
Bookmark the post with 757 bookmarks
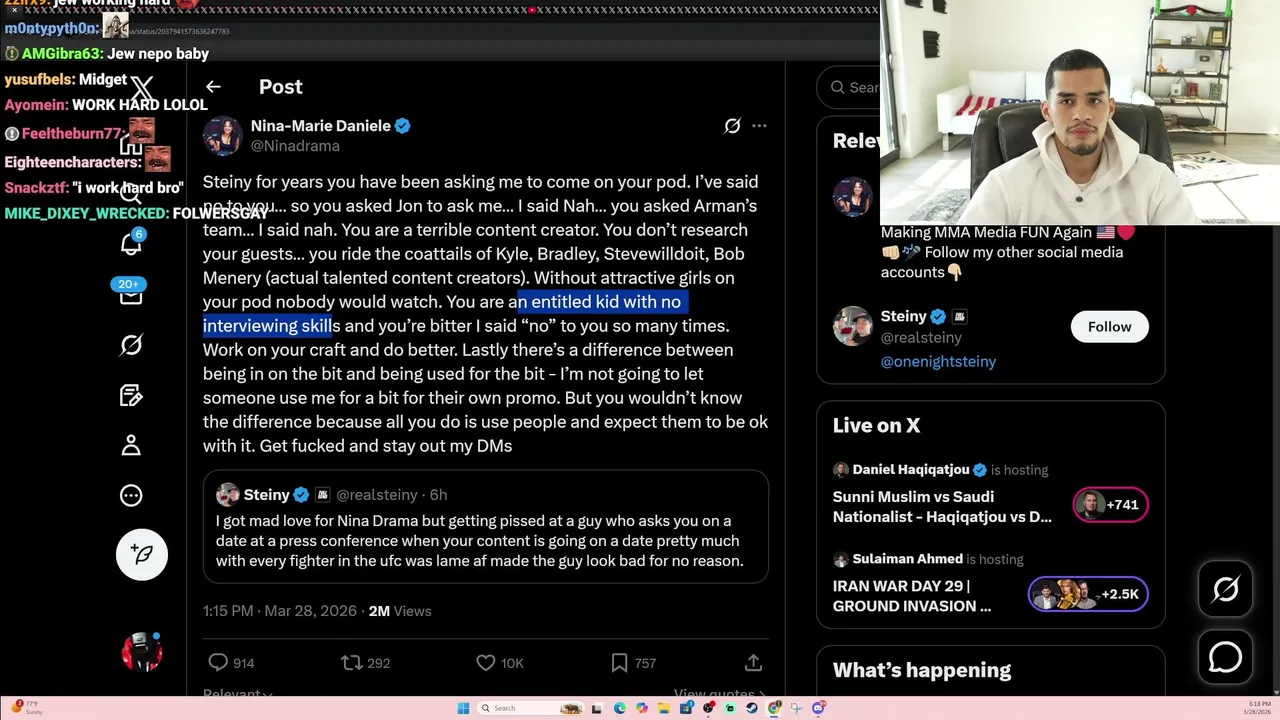(x=619, y=662)
